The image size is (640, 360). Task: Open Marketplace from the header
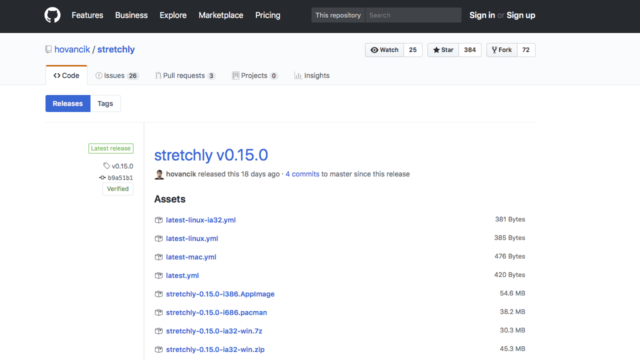click(221, 16)
